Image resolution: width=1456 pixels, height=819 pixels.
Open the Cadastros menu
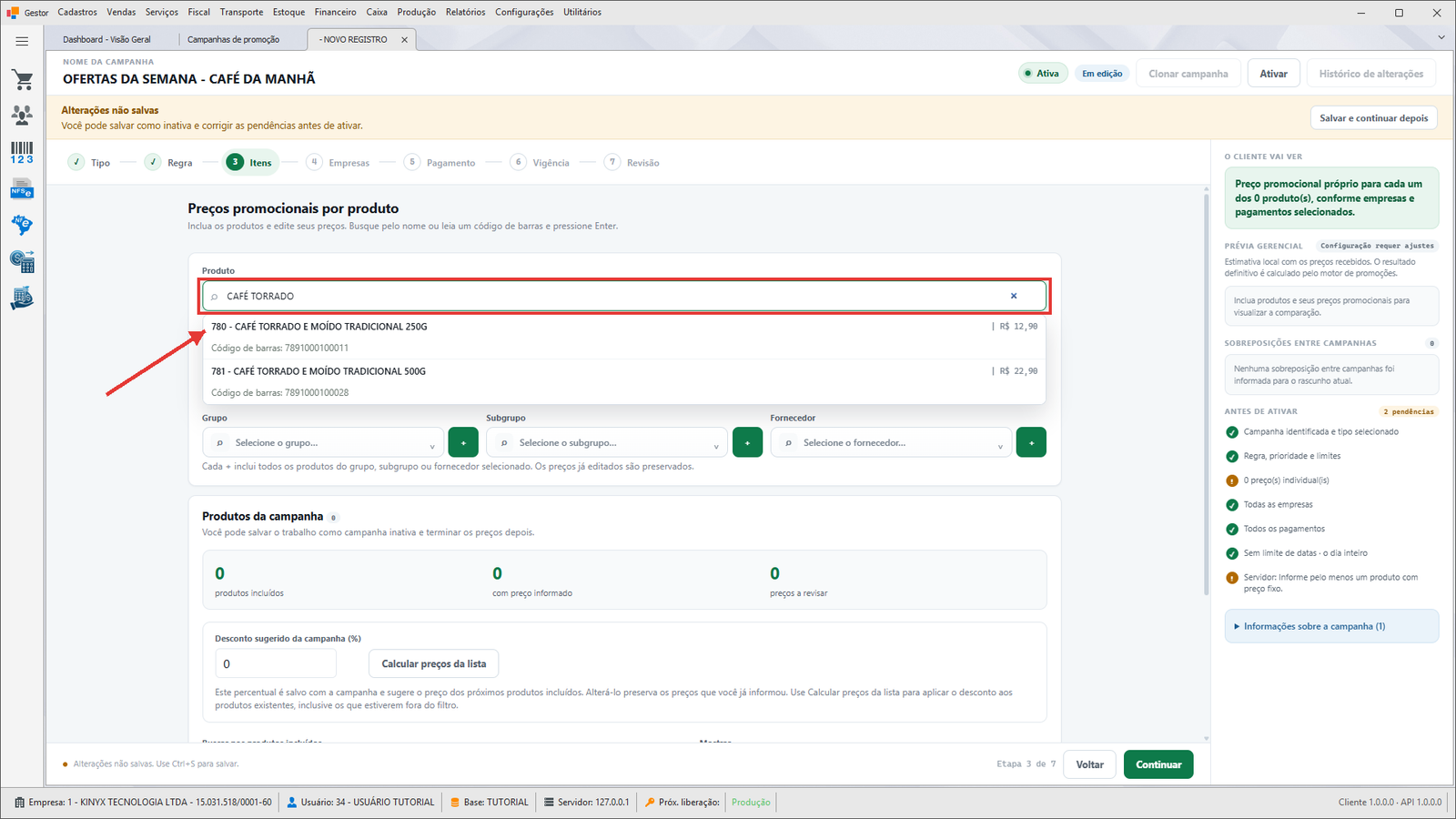click(x=77, y=12)
